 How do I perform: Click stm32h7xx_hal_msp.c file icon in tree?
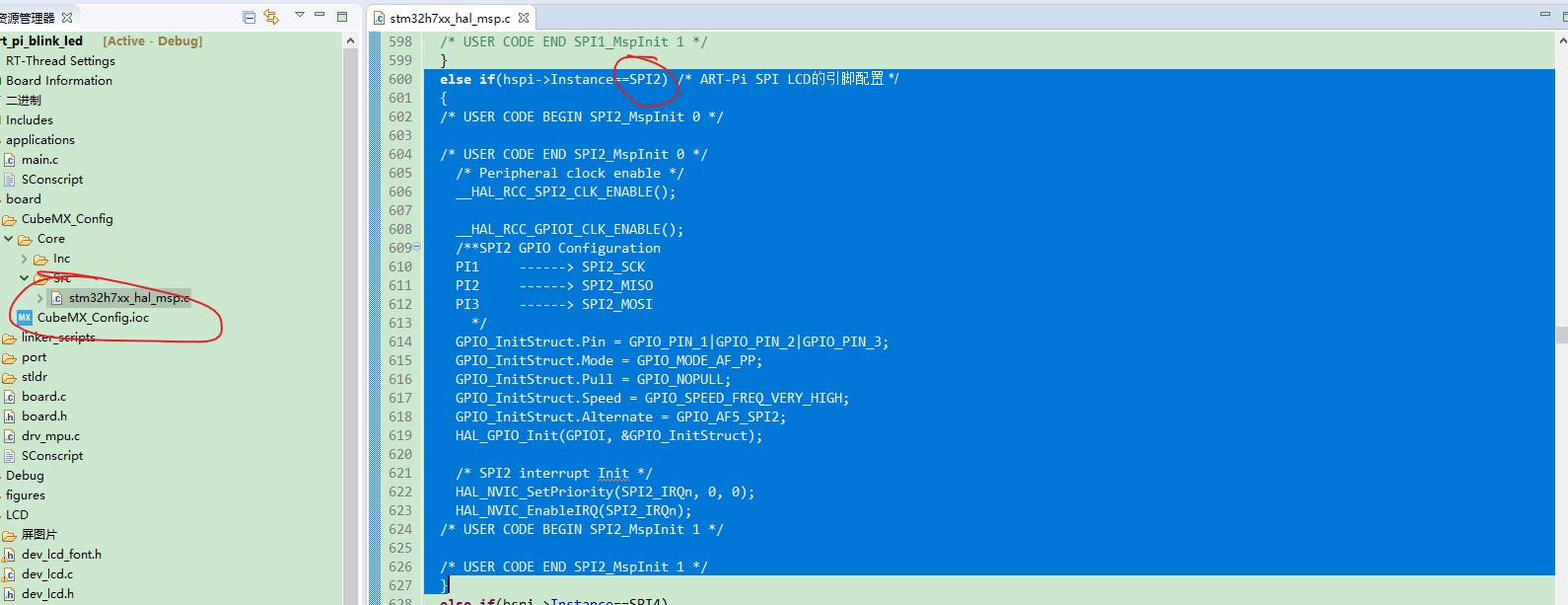56,298
